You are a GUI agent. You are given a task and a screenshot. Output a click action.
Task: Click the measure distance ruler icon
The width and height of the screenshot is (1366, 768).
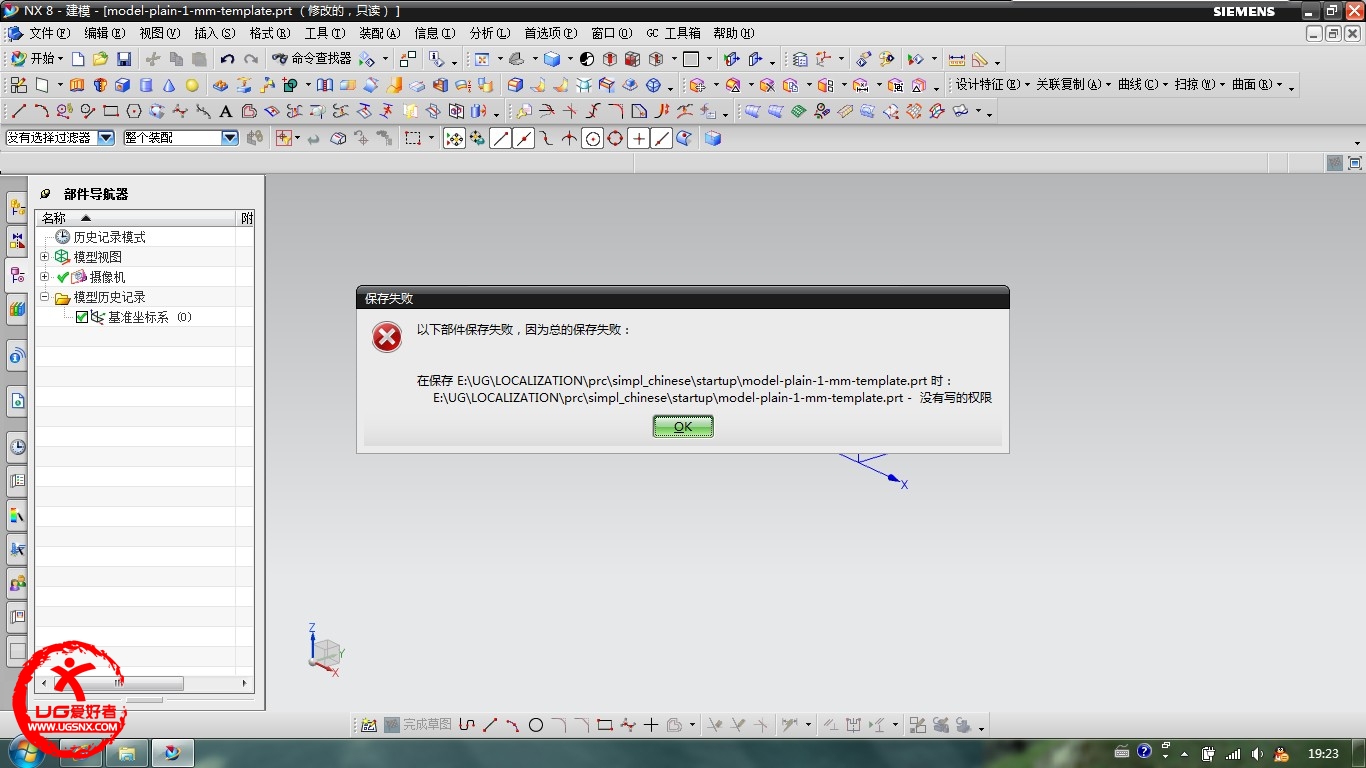957,59
